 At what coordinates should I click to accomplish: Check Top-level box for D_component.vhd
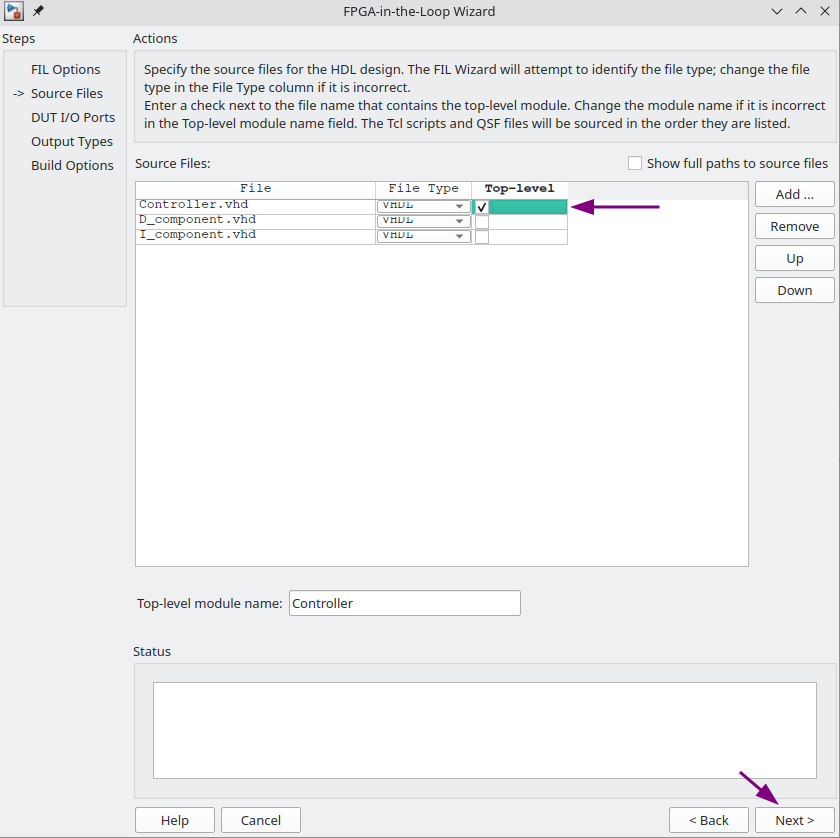click(x=482, y=222)
